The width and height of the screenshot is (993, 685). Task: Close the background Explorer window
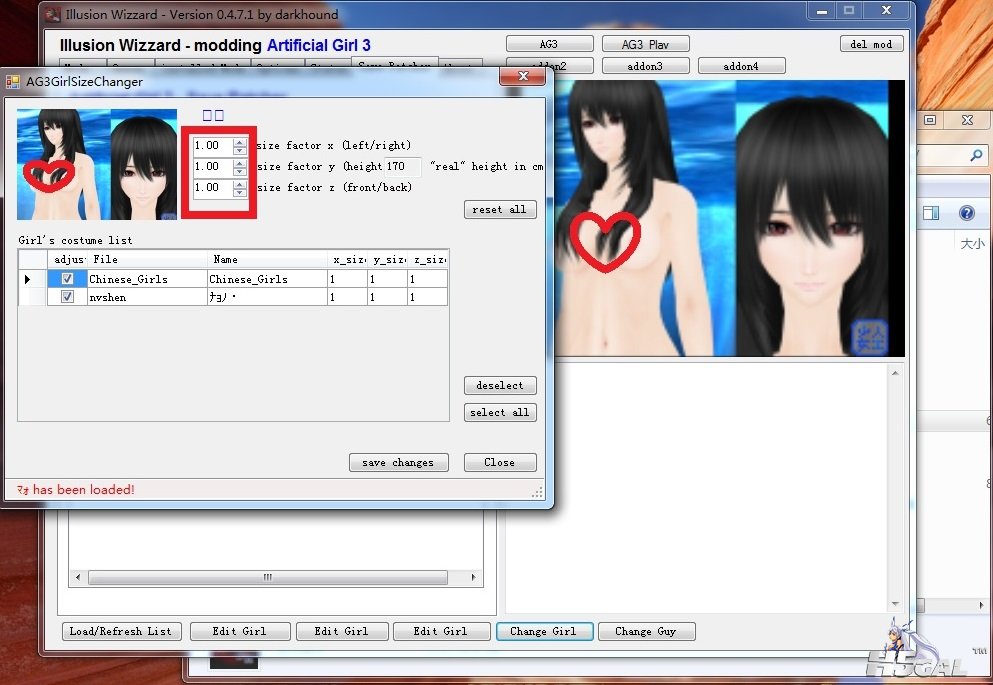point(967,120)
